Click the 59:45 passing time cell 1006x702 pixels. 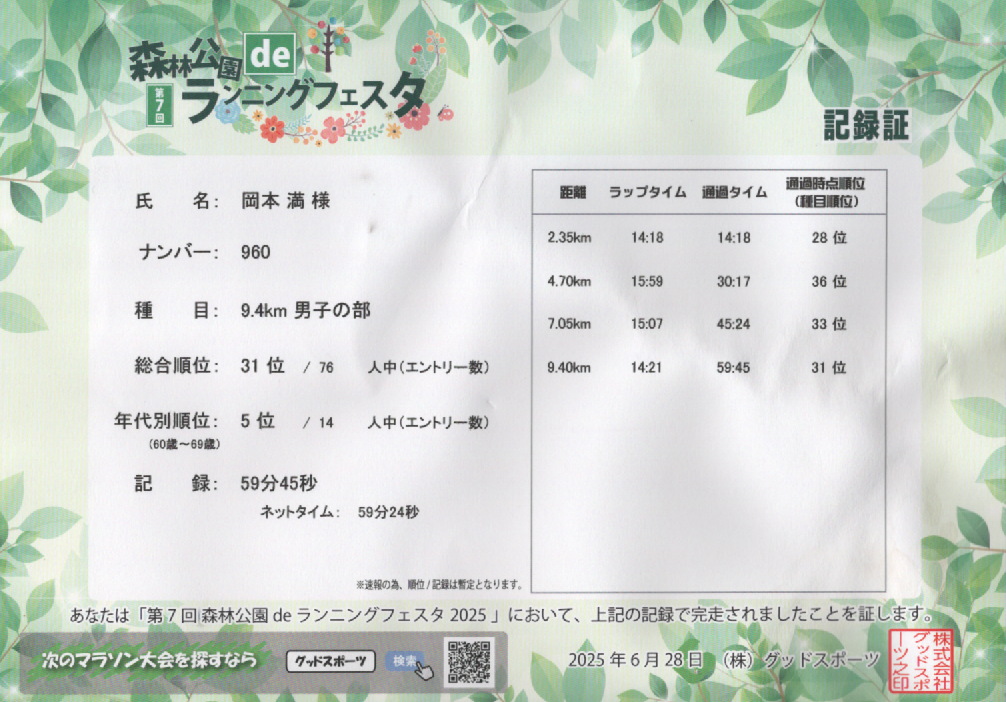[x=733, y=368]
